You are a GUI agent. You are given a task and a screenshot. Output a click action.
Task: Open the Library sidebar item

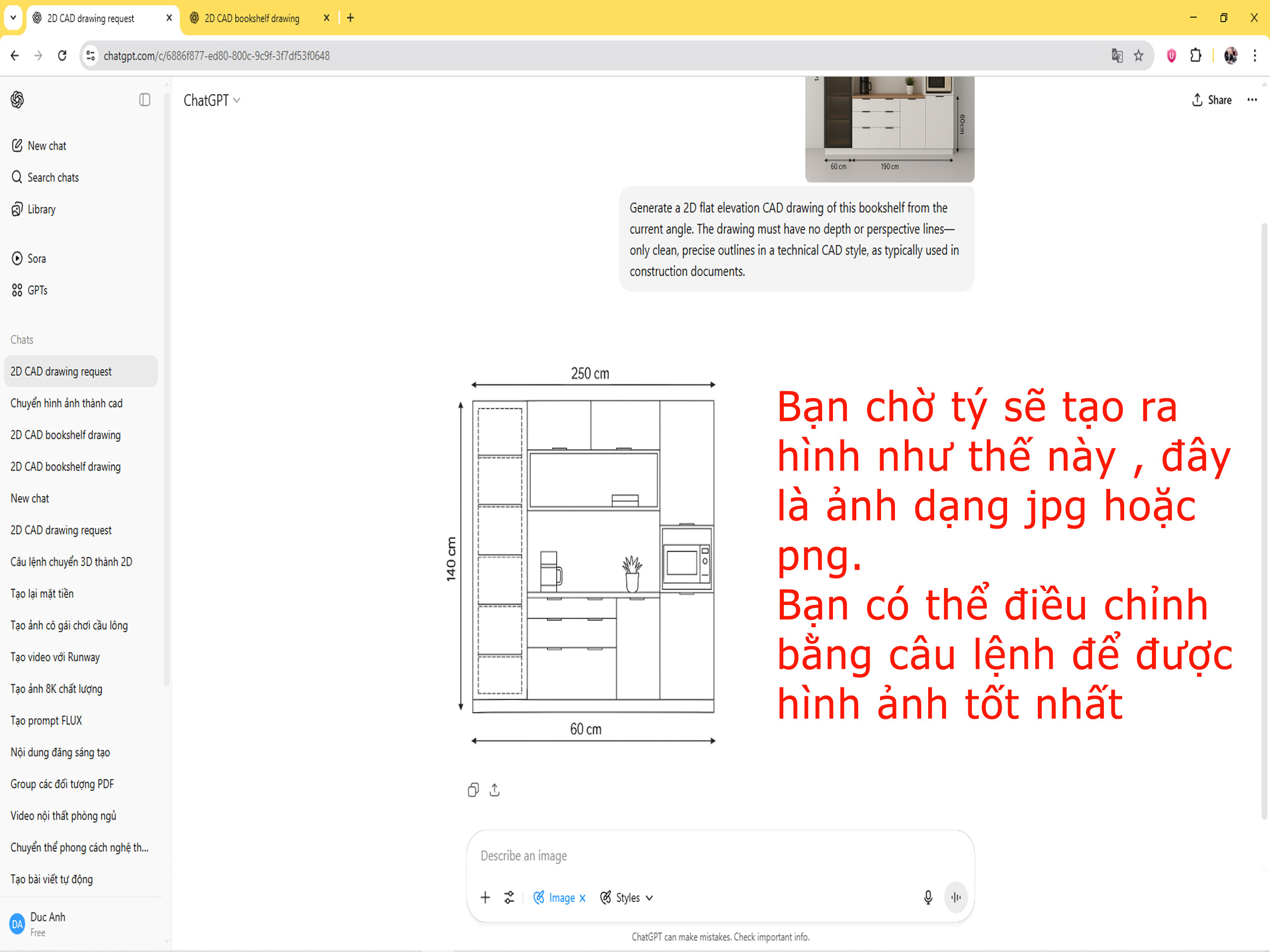coord(41,209)
